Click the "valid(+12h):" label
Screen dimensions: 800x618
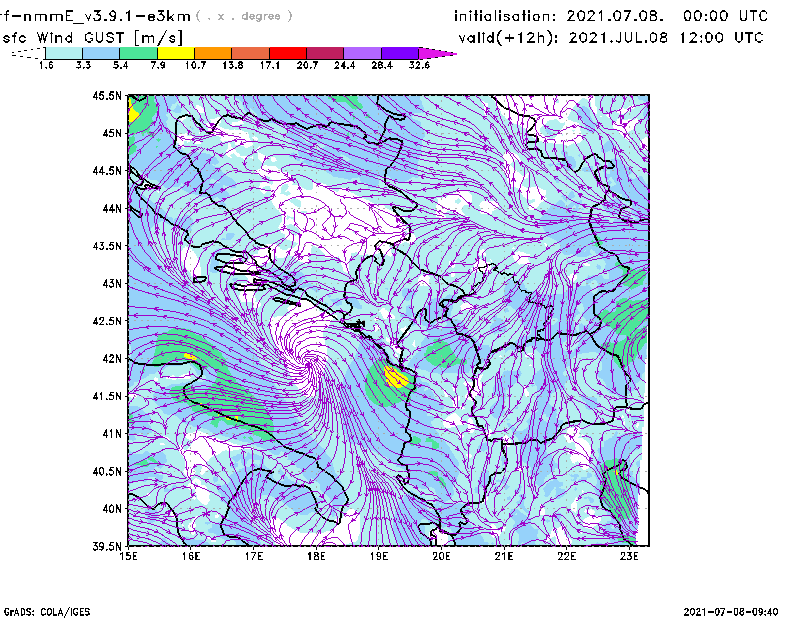click(x=508, y=38)
